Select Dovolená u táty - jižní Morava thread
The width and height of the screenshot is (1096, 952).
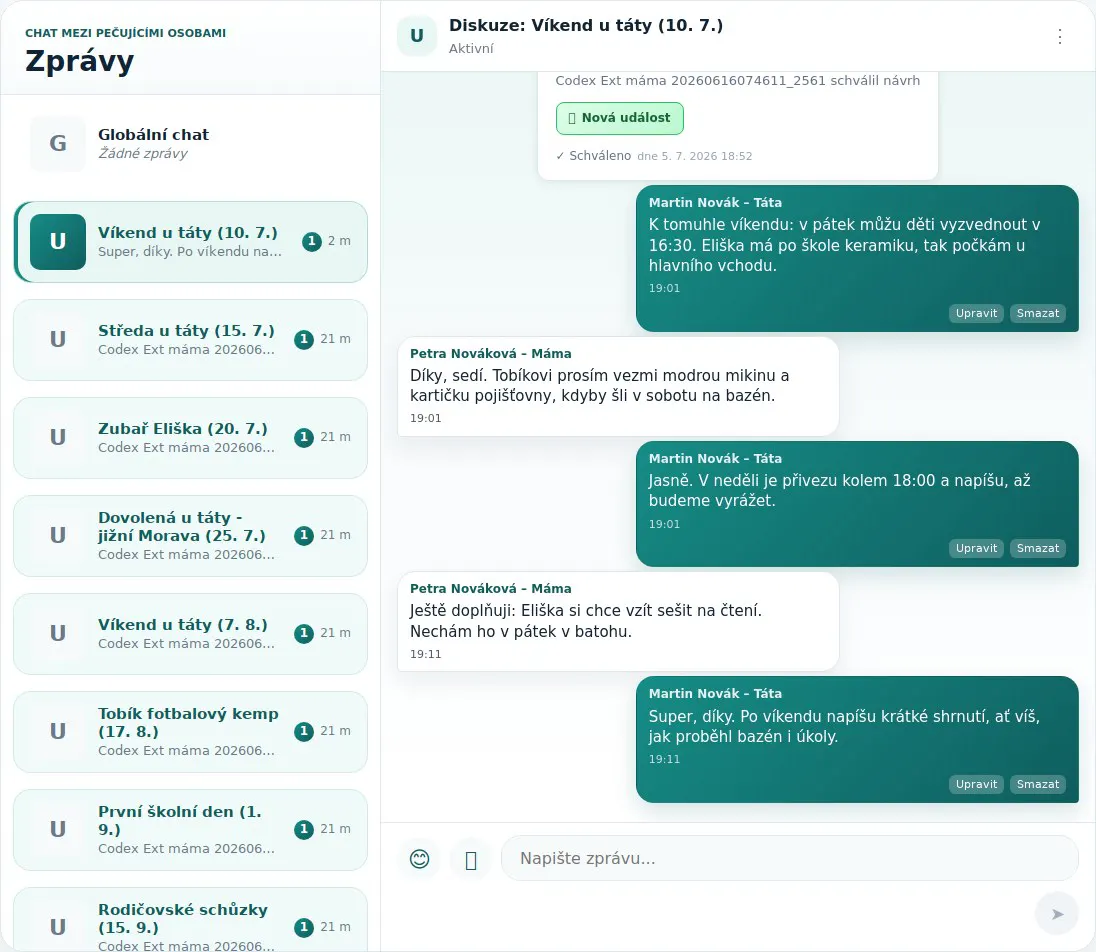[191, 536]
